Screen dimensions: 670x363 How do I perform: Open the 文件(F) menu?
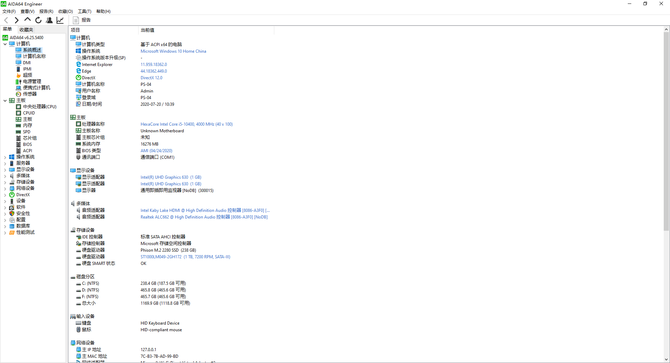pos(9,12)
